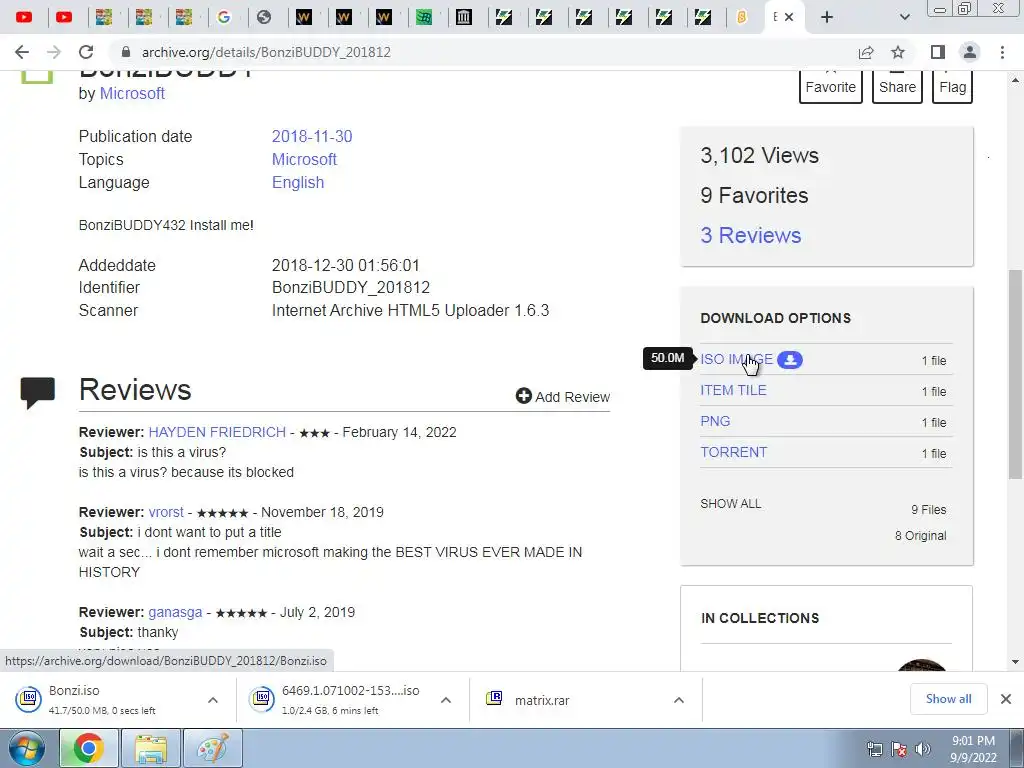Image resolution: width=1024 pixels, height=768 pixels.
Task: Expand the matrix.rar download options arrow
Action: click(679, 700)
